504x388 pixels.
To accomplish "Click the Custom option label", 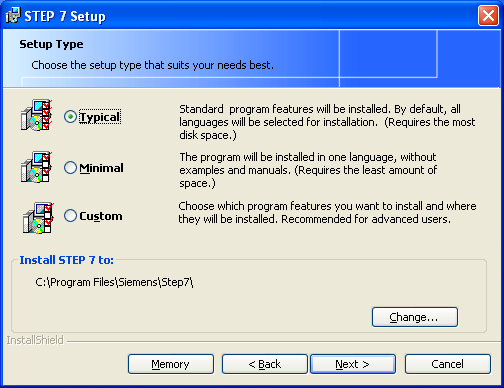I will pos(101,216).
